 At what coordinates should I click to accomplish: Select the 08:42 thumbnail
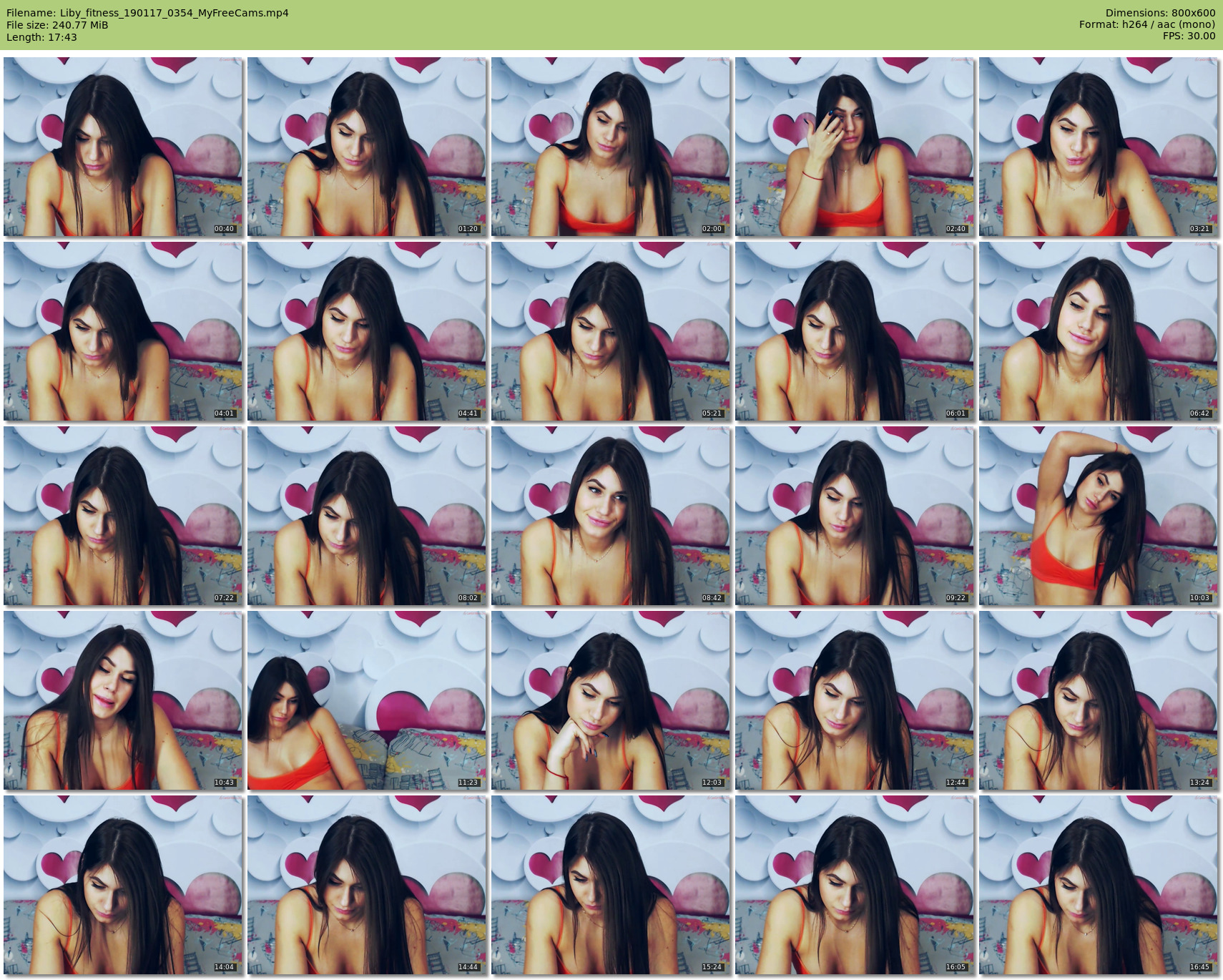(611, 516)
